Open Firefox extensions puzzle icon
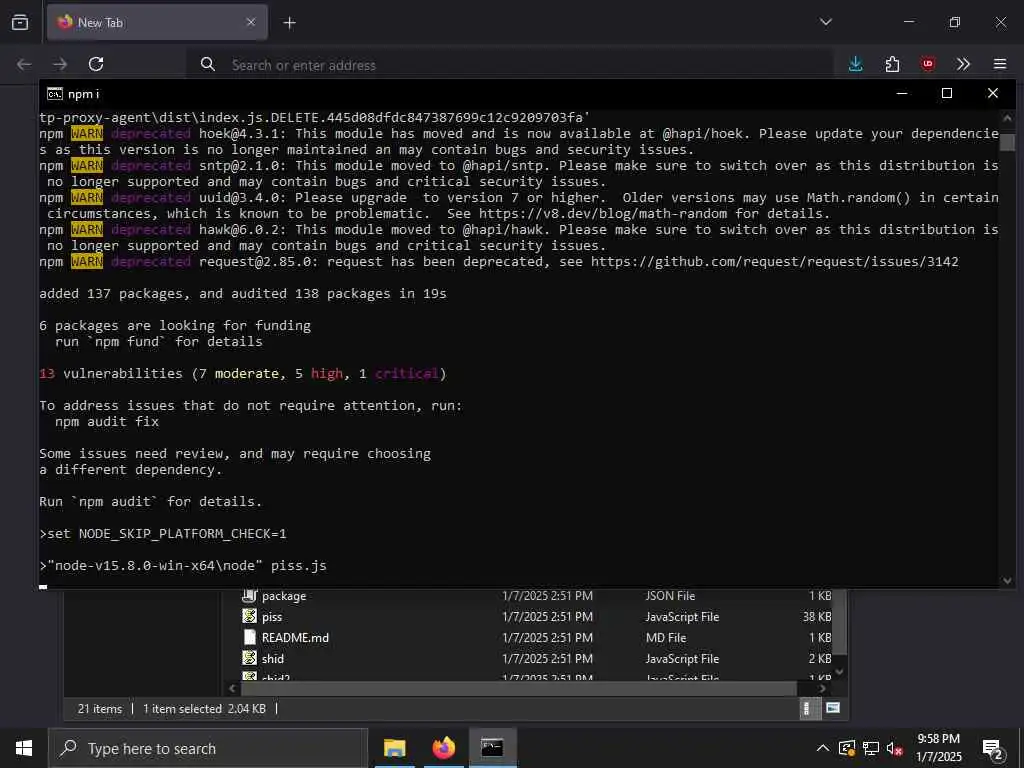1024x768 pixels. (892, 64)
